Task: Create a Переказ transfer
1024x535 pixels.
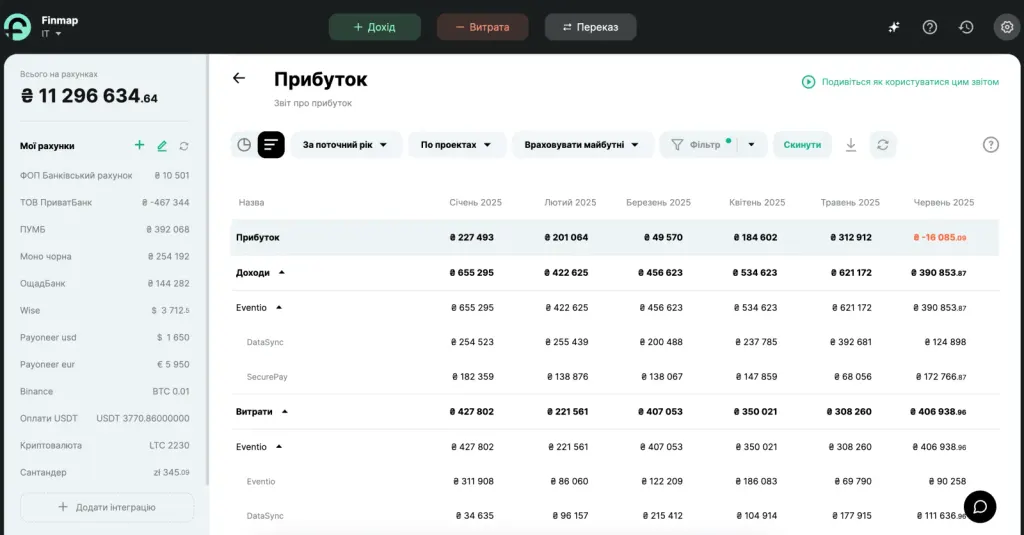Action: point(590,27)
